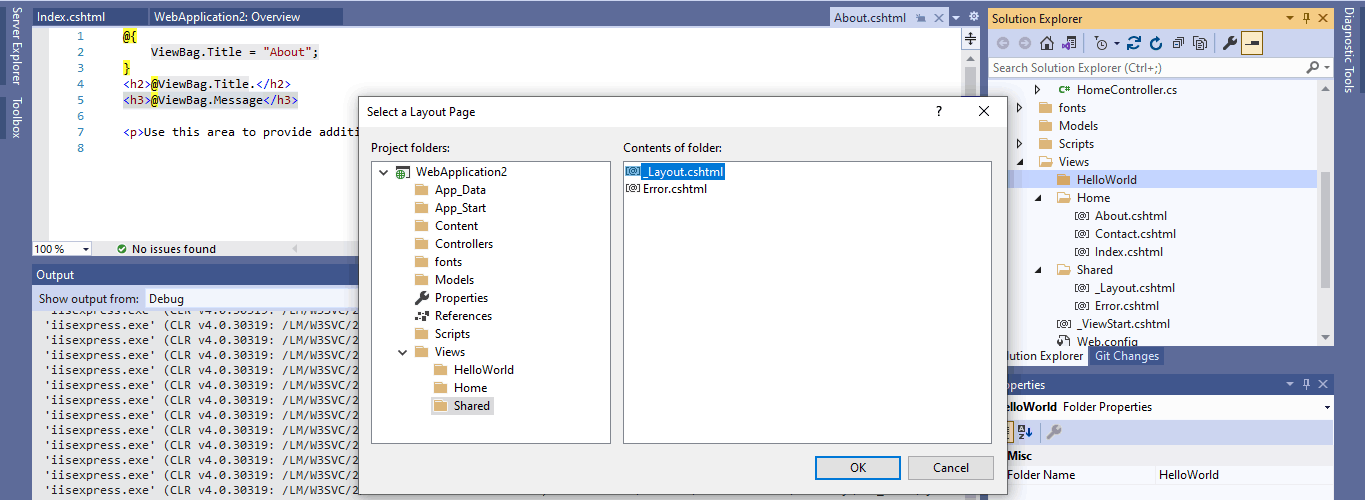Screen dimensions: 1365x500
Task: Click Switch Views icon in Solution Explorer toolbar
Action: point(1069,43)
